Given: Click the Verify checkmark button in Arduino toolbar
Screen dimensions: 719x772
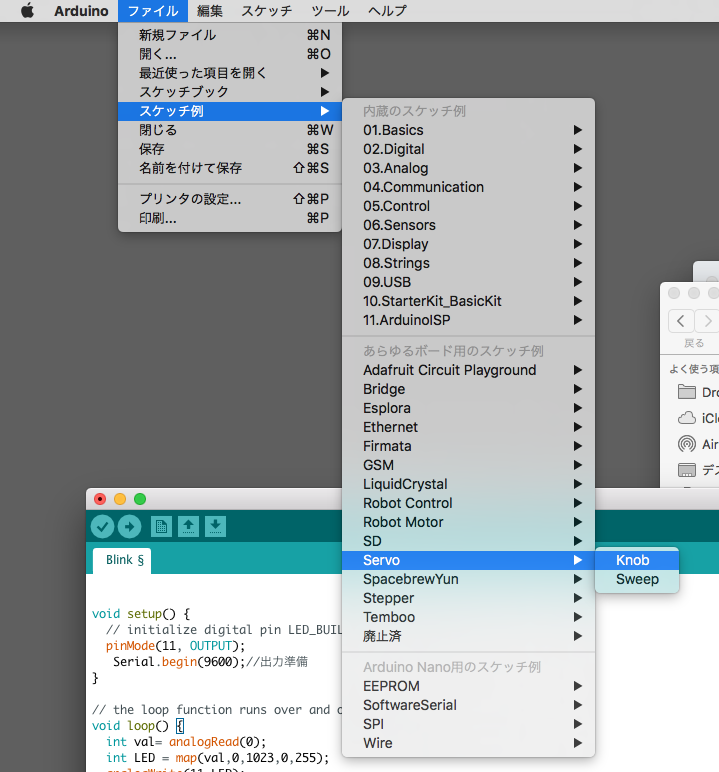Looking at the screenshot, I should click(x=102, y=527).
